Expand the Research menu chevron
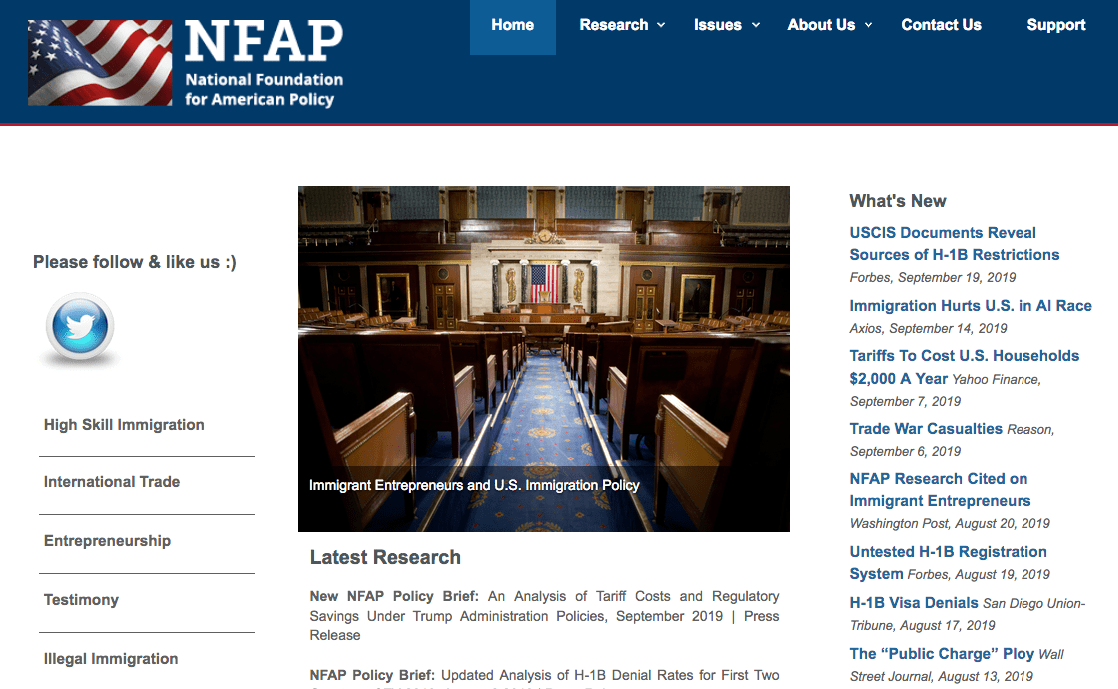The width and height of the screenshot is (1118, 689). [661, 25]
